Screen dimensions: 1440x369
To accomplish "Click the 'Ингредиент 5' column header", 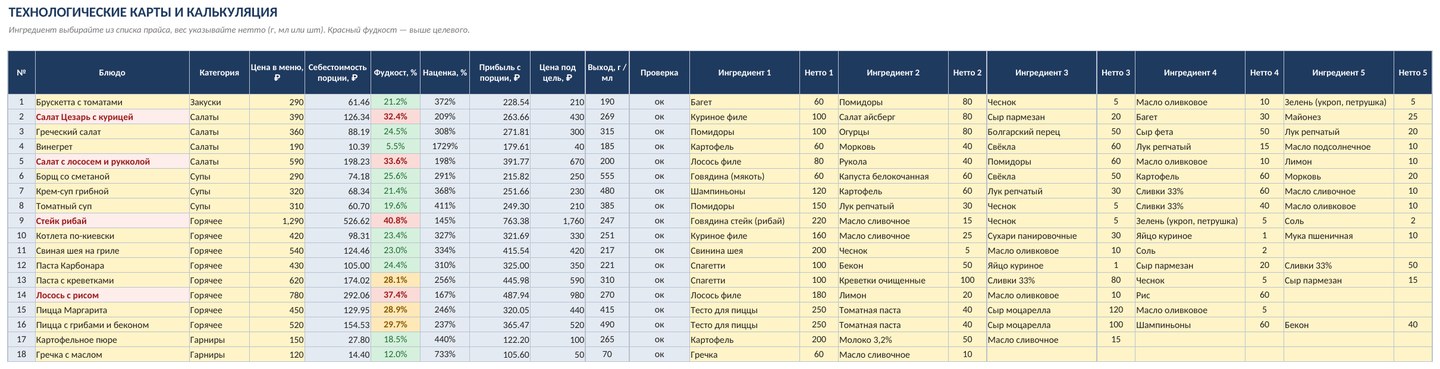I will [x=1339, y=73].
